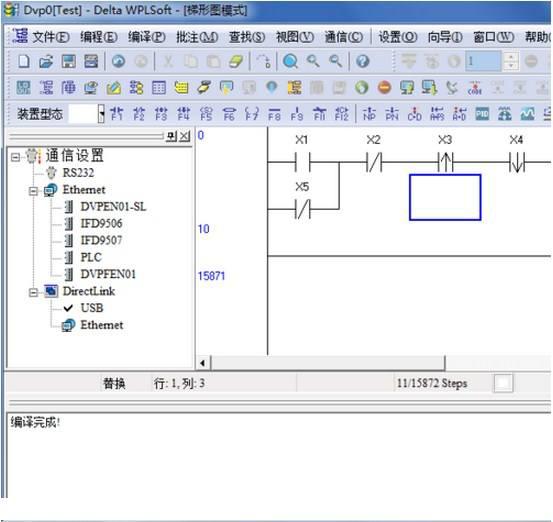Click the toolbar number input field
Viewport: 553px width, 522px height.
pyautogui.click(x=483, y=61)
